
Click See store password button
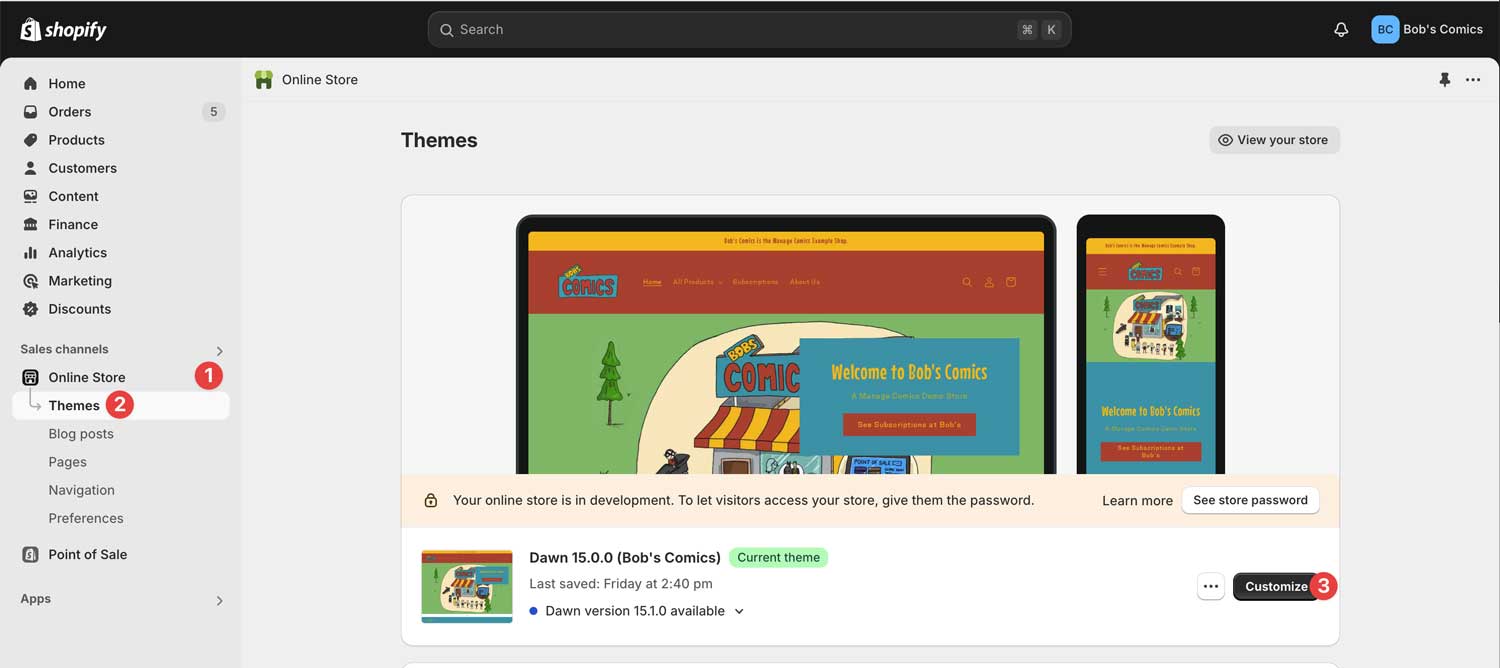[x=1250, y=500]
